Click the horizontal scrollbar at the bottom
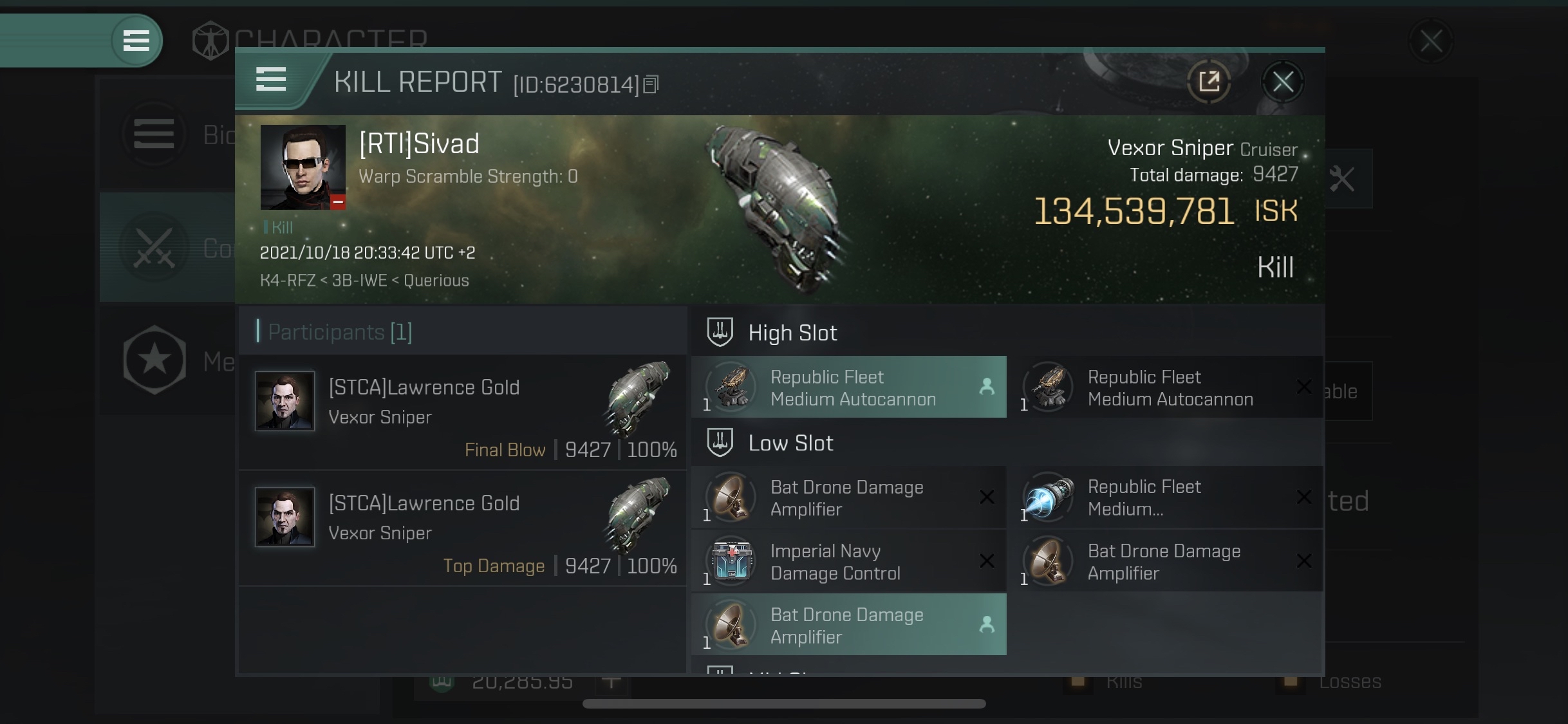Image resolution: width=1568 pixels, height=724 pixels. click(x=784, y=703)
